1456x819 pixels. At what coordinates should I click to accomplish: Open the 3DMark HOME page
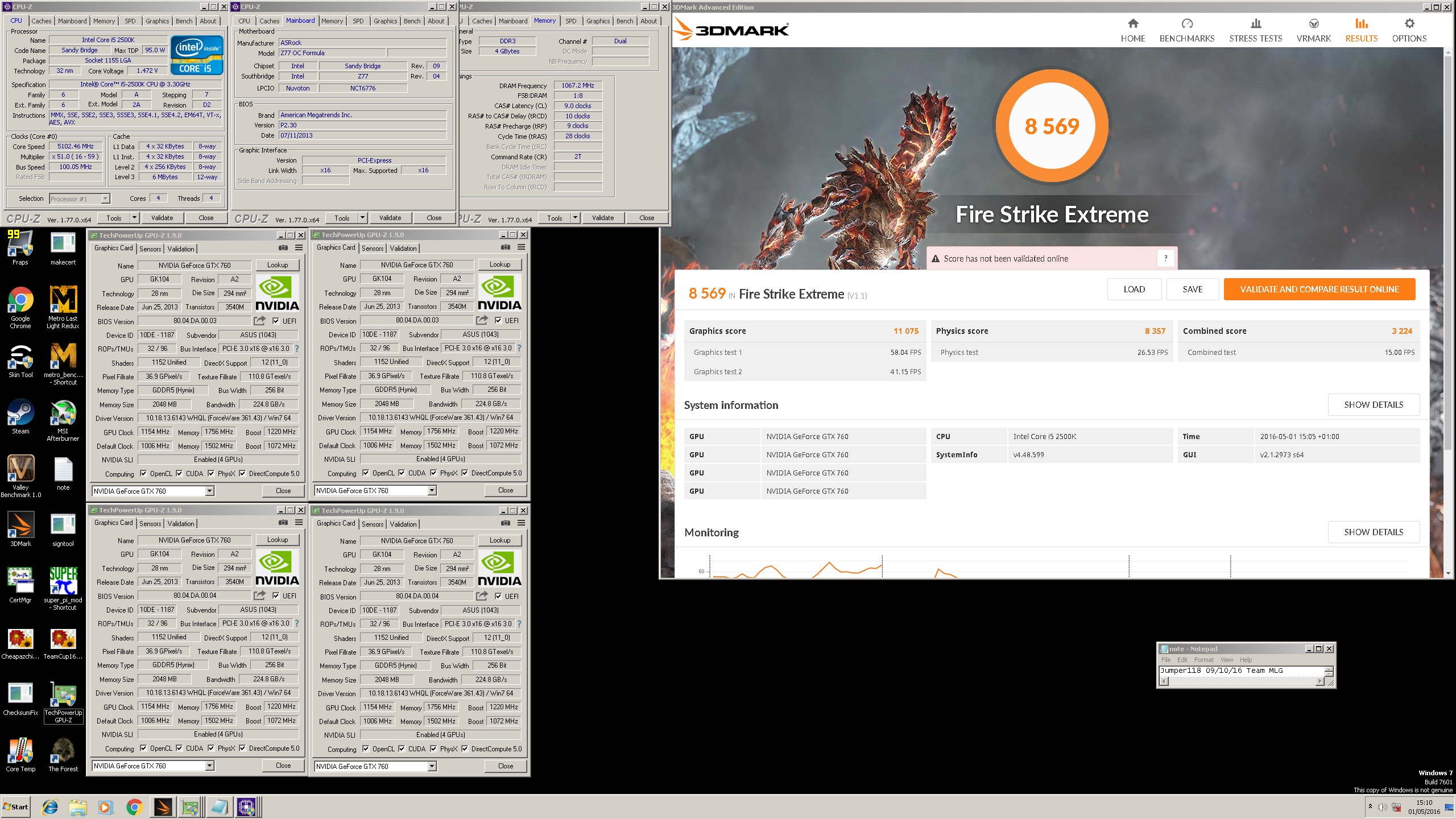coord(1132,31)
